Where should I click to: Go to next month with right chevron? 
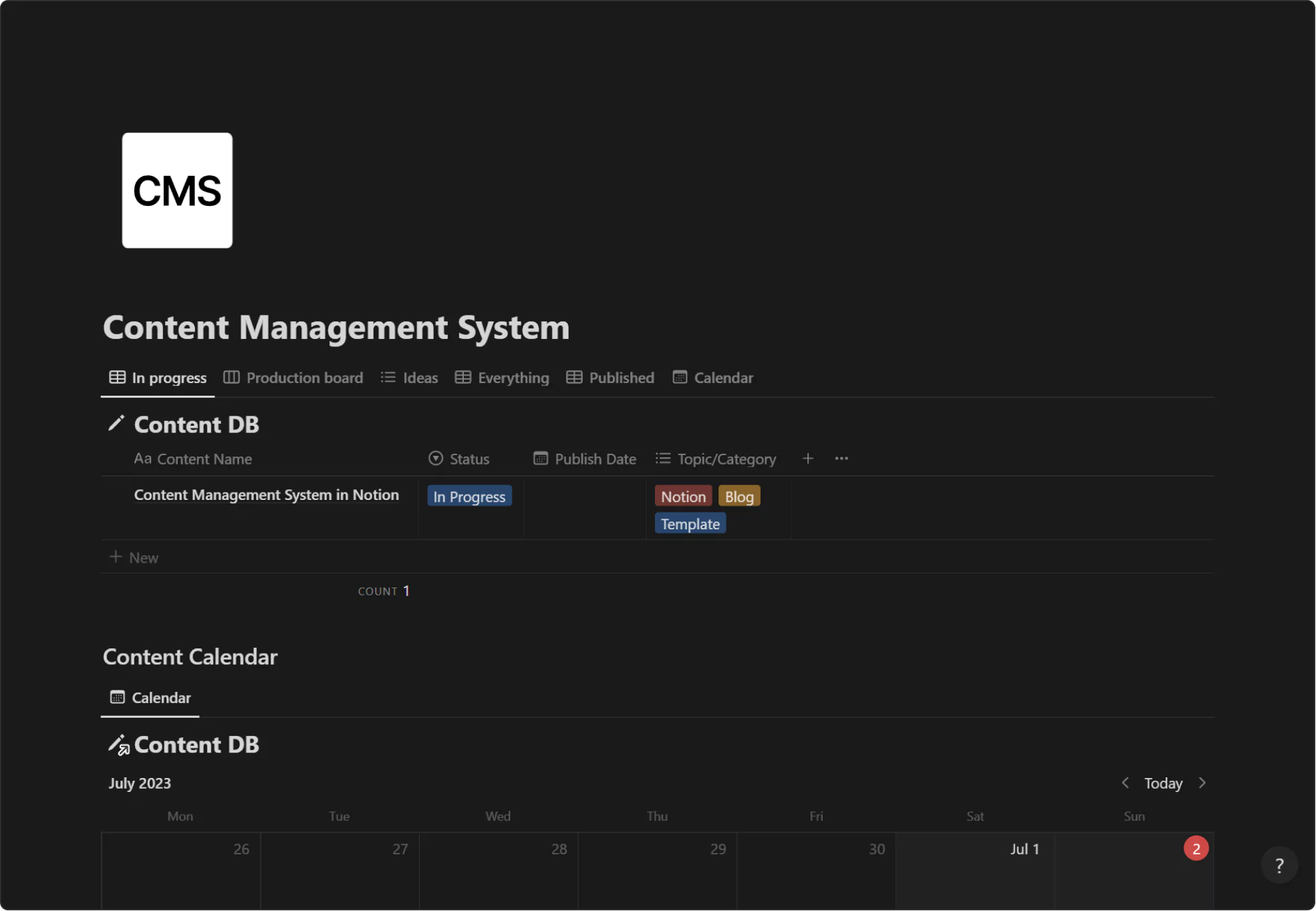click(x=1202, y=783)
